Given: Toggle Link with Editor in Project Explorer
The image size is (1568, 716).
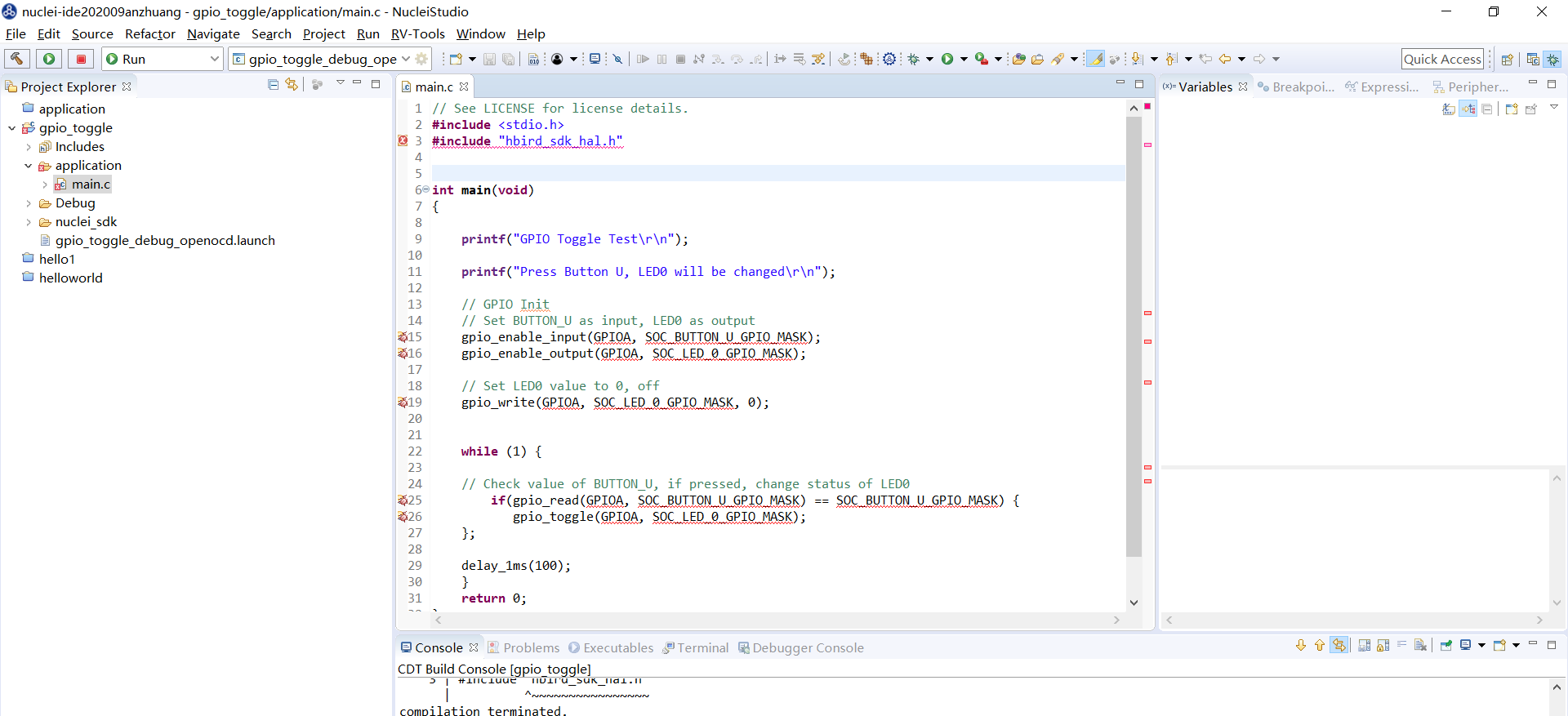Looking at the screenshot, I should [x=292, y=85].
